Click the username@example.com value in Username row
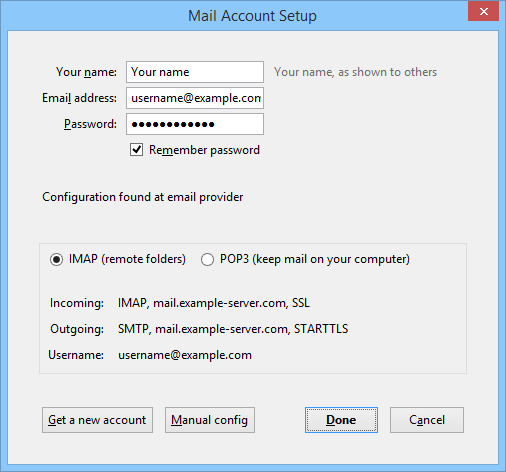This screenshot has width=506, height=472. [x=185, y=355]
